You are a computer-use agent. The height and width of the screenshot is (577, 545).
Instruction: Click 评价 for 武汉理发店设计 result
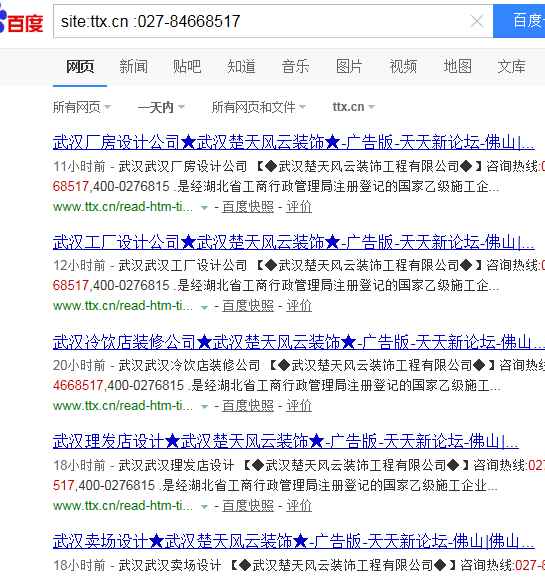pos(299,506)
